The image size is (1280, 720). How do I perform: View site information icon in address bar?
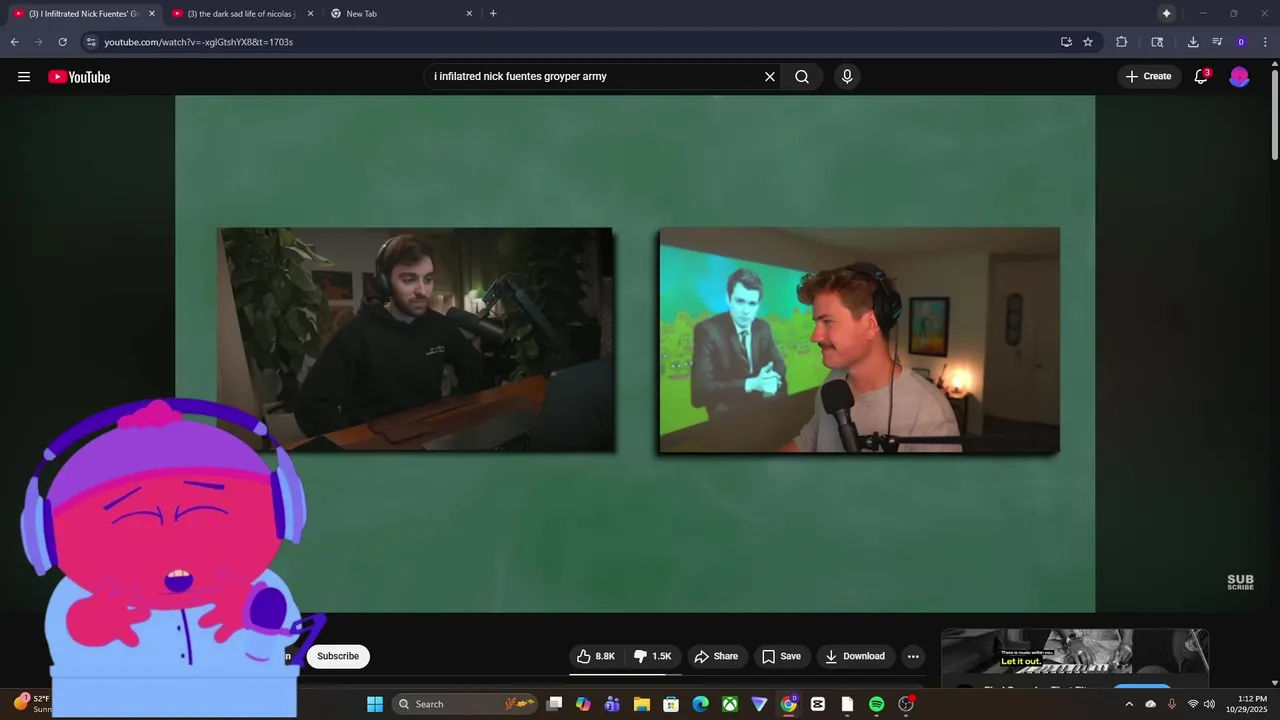point(91,42)
